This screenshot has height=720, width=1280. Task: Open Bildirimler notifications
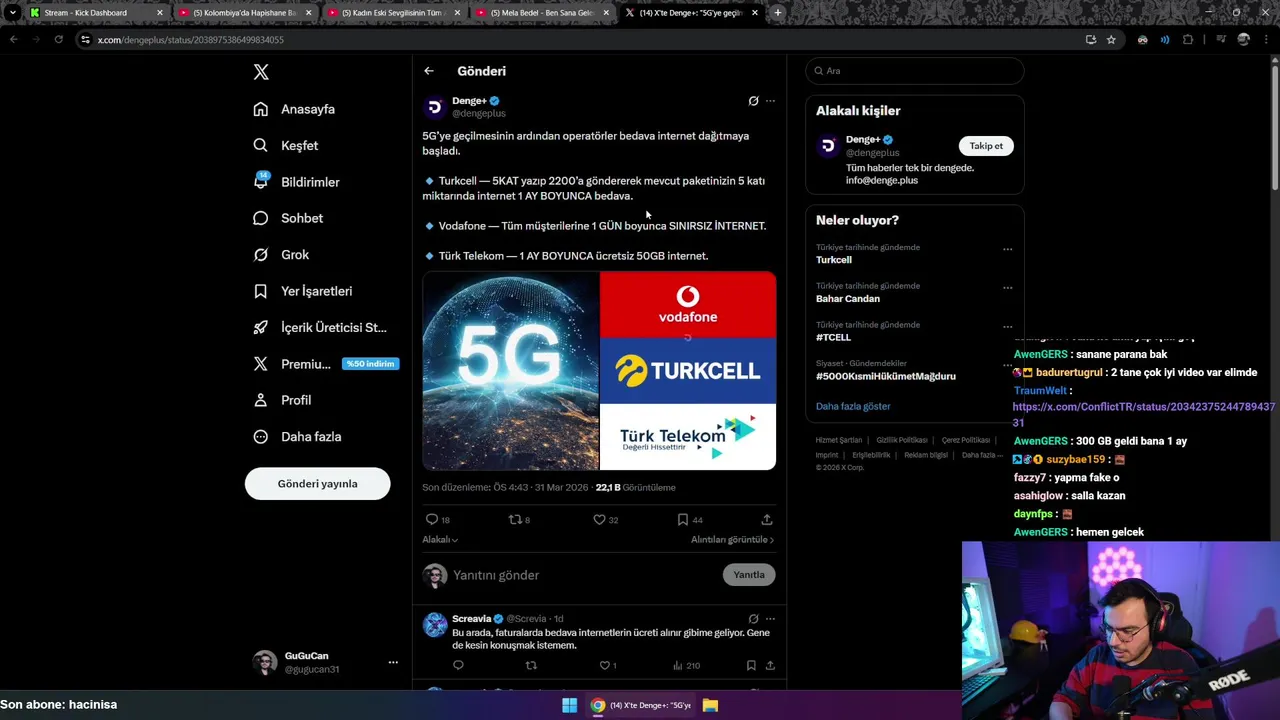[297, 182]
